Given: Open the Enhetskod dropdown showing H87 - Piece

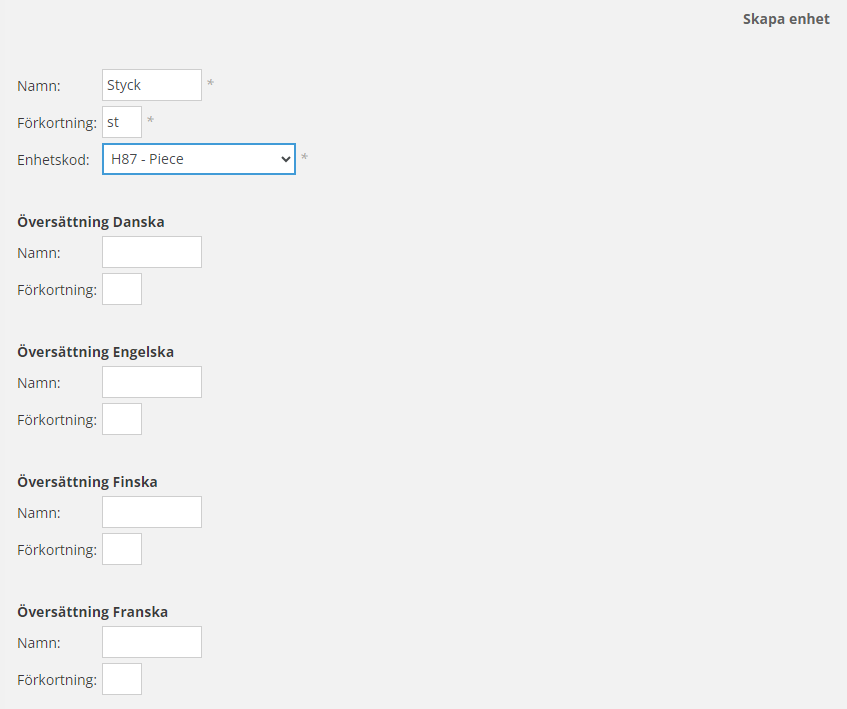Looking at the screenshot, I should pyautogui.click(x=198, y=159).
